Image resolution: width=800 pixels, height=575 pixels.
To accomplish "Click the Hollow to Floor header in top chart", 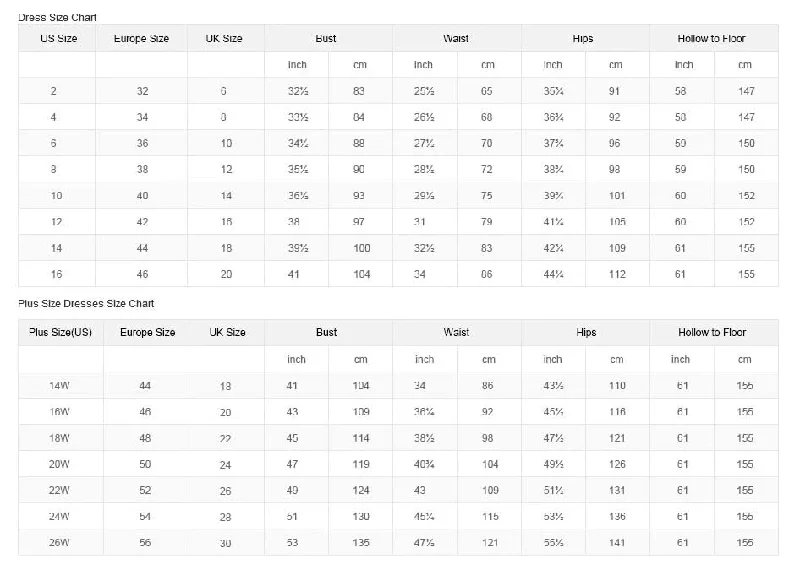I will click(x=711, y=38).
